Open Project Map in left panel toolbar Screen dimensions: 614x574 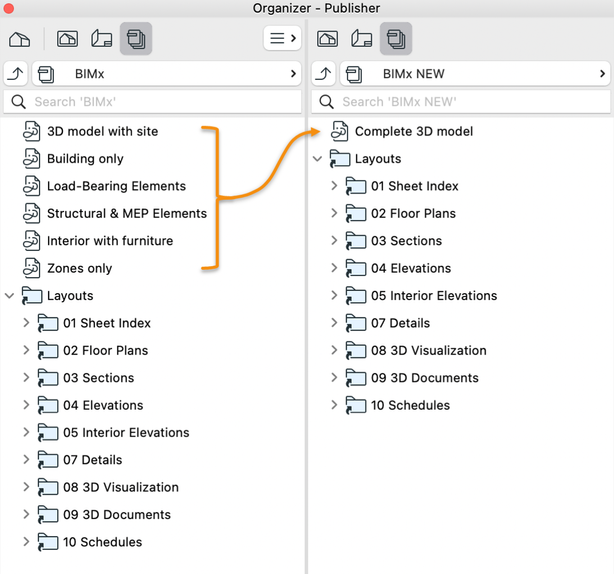coord(19,39)
